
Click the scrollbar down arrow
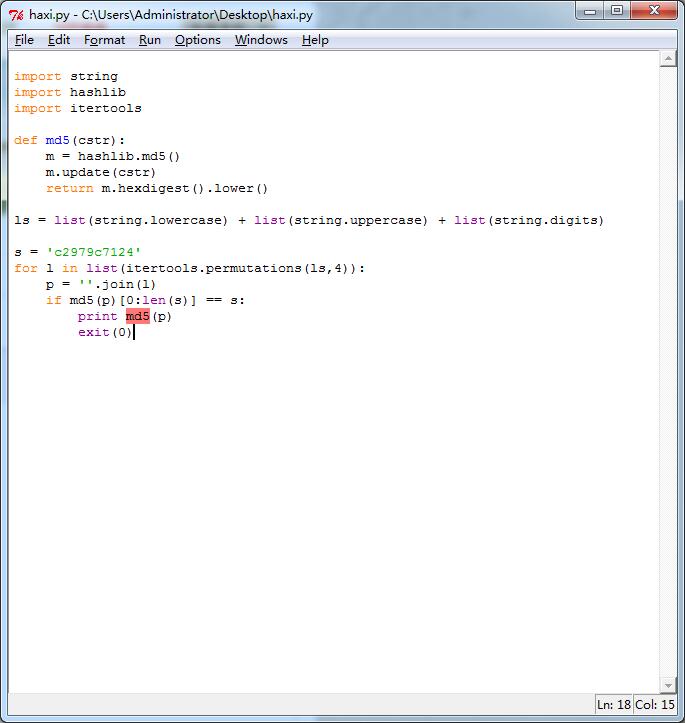[x=668, y=684]
